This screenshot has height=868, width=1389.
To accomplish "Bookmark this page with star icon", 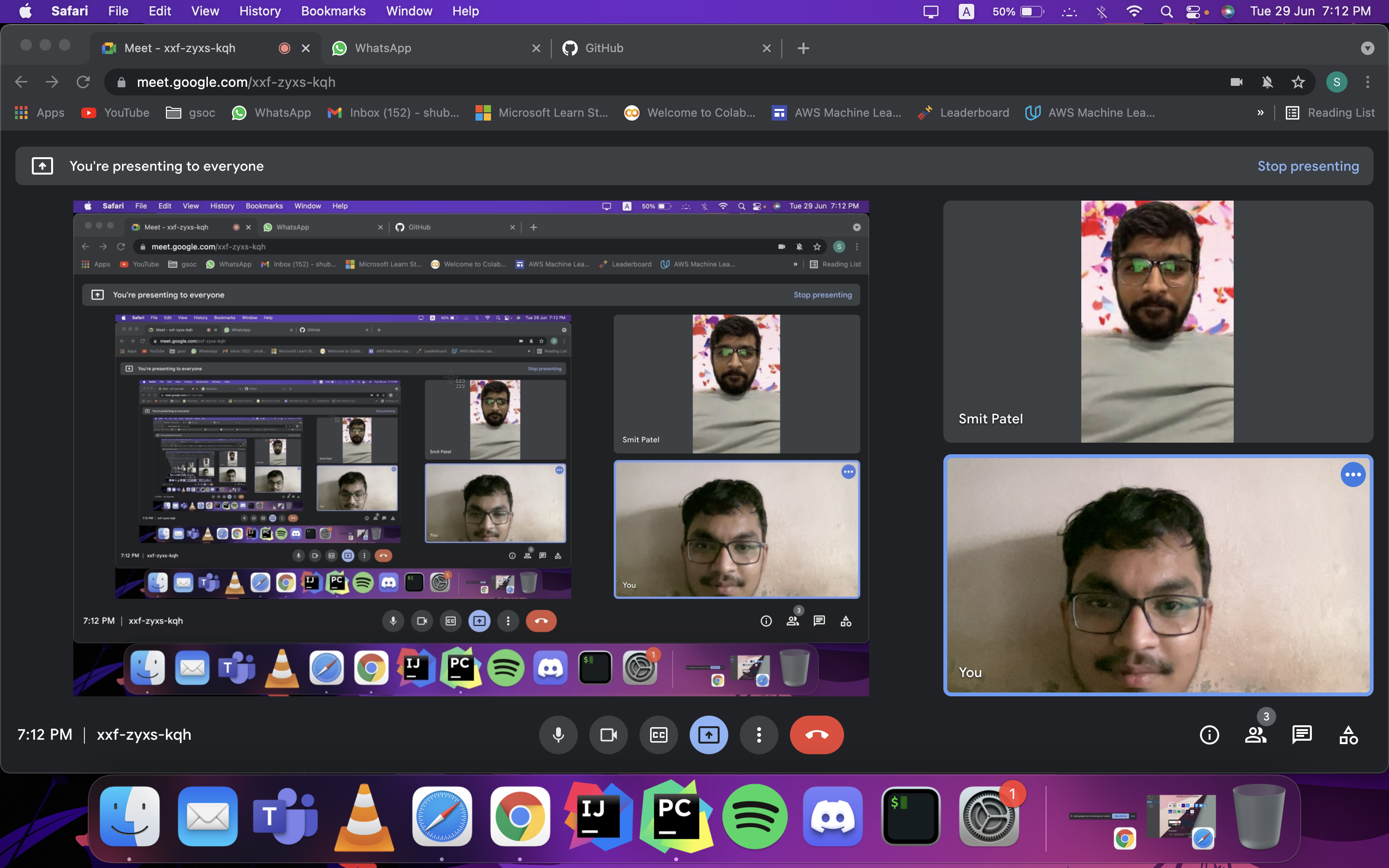I will tap(1298, 82).
